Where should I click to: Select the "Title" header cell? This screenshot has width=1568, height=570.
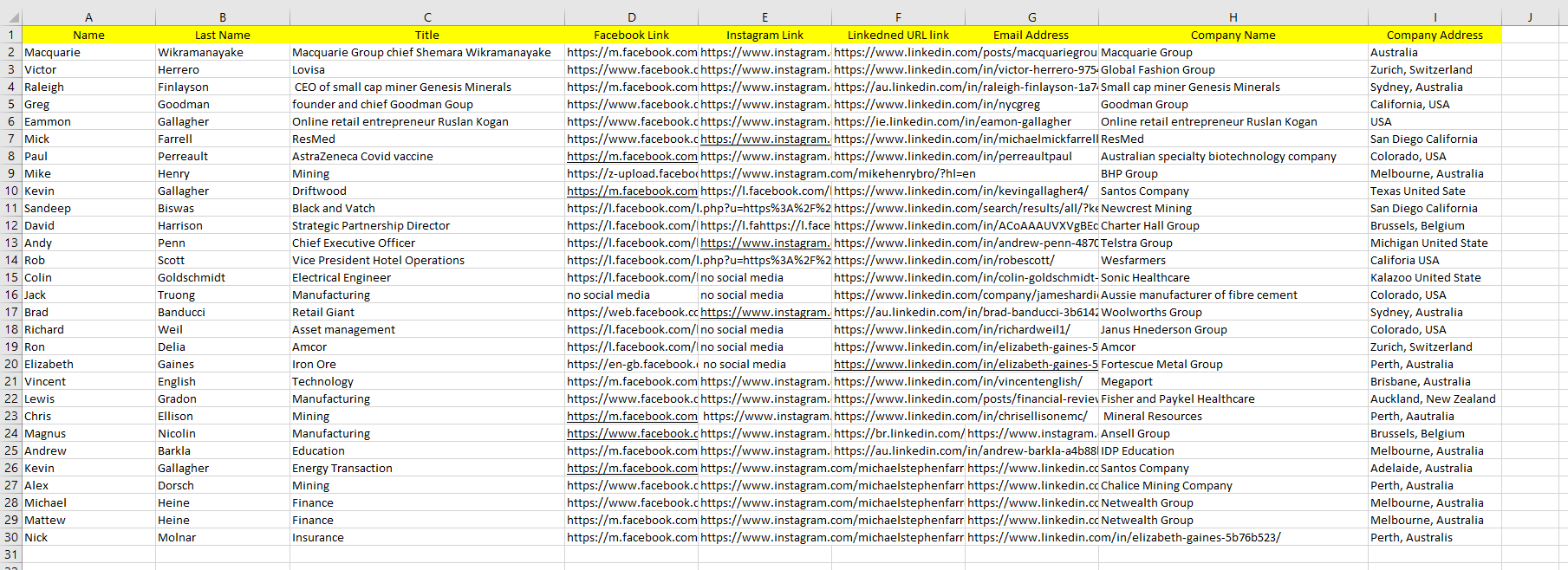click(x=427, y=35)
